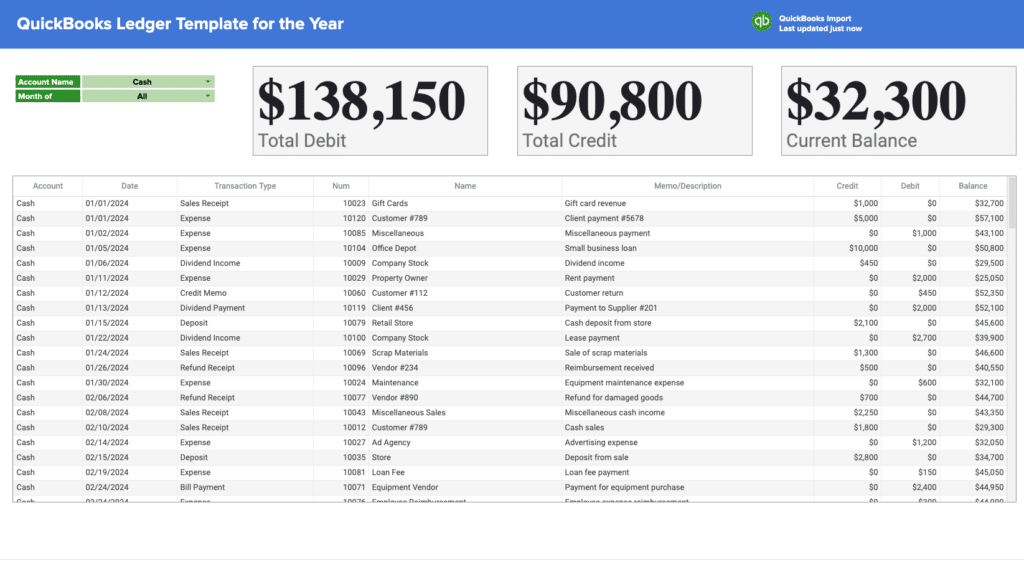Select the $2,700 debit cell
The width and height of the screenshot is (1024, 561).
pyautogui.click(x=910, y=338)
